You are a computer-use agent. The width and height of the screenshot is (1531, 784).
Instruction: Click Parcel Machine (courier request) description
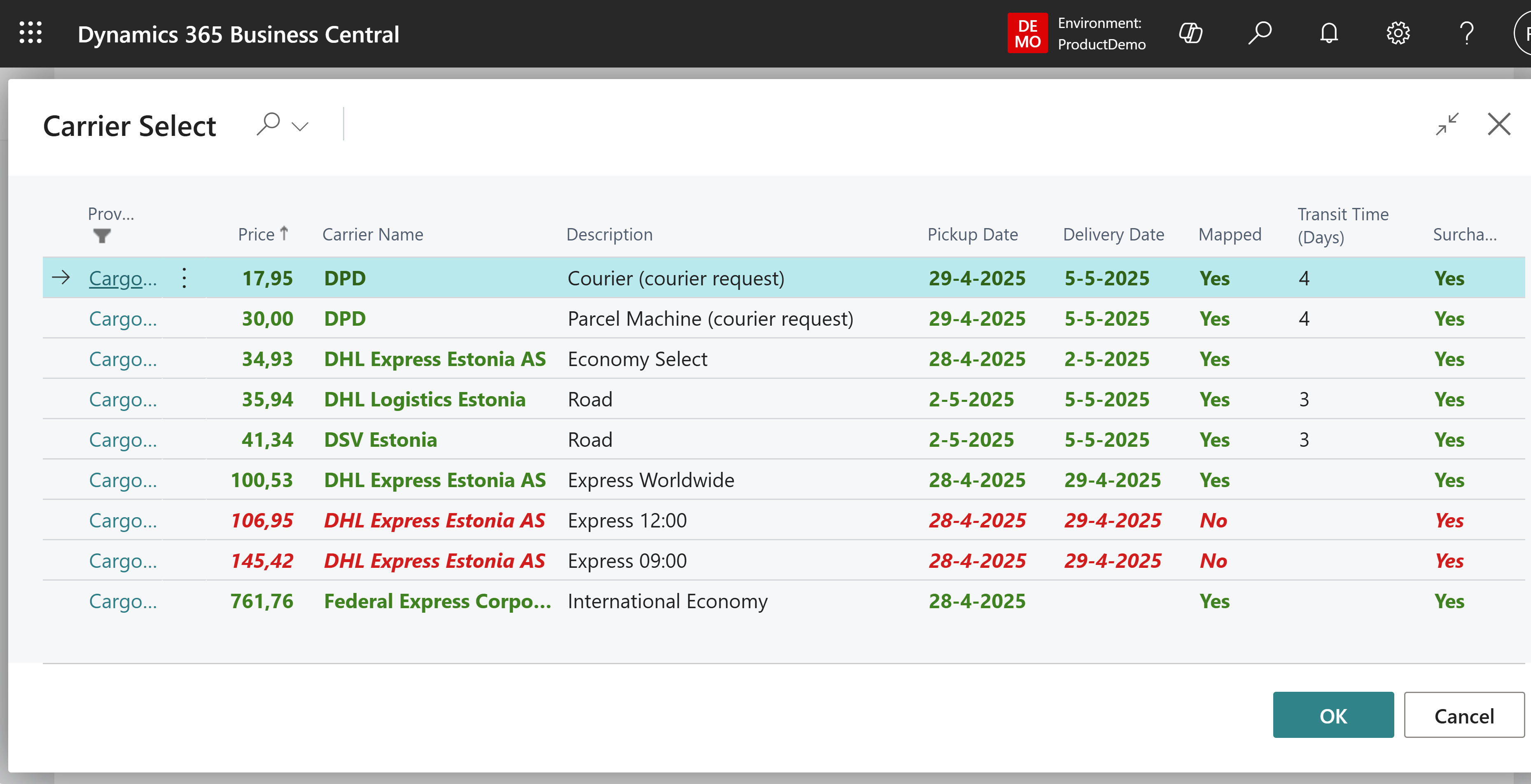[710, 319]
